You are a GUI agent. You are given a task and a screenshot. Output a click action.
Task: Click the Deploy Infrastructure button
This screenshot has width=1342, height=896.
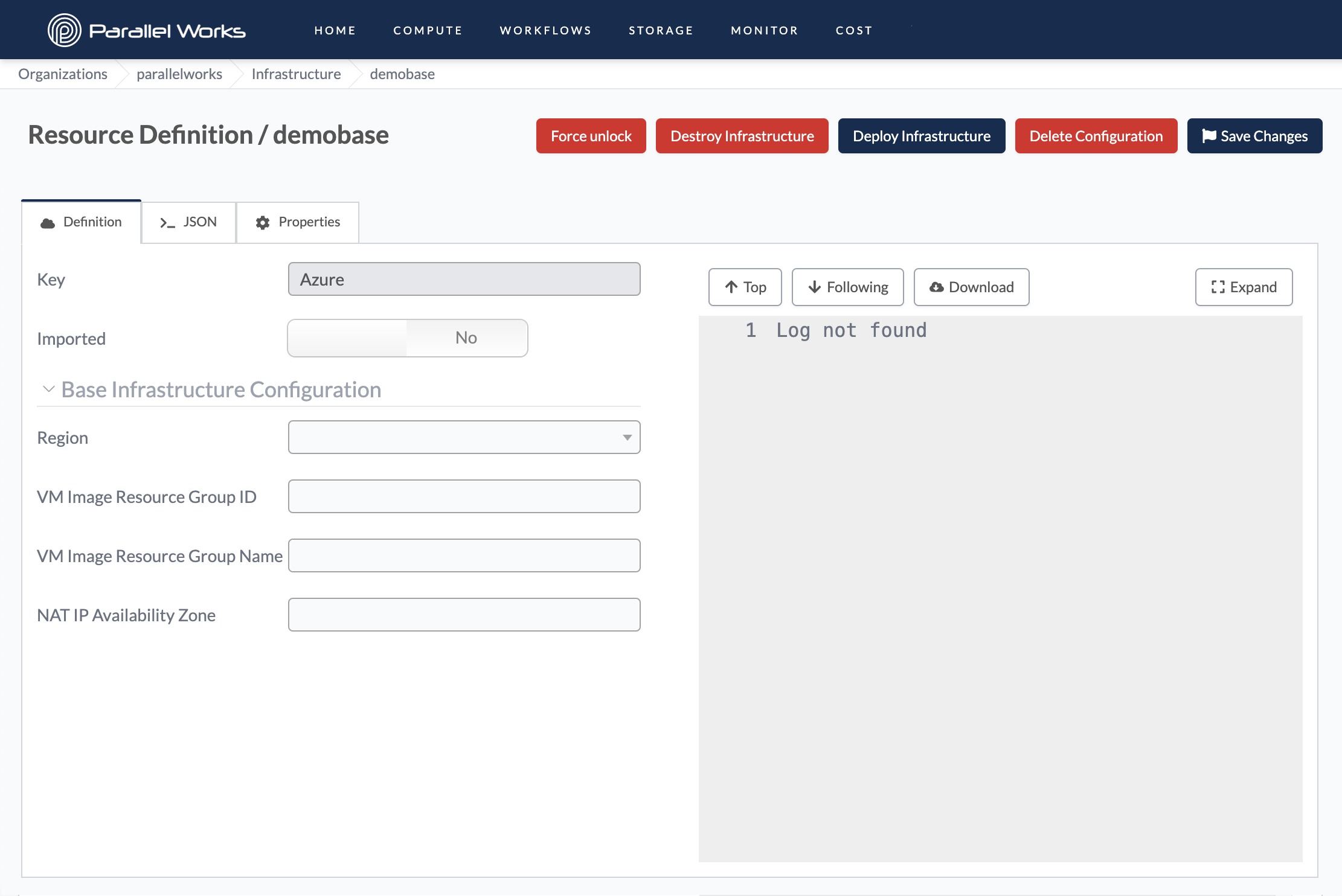[921, 135]
